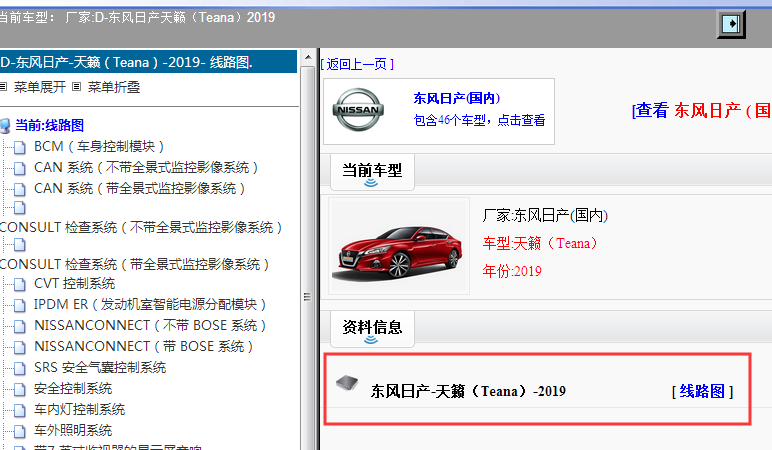Click the 查看 东风日产 link at right
This screenshot has width=772, height=450.
702,110
